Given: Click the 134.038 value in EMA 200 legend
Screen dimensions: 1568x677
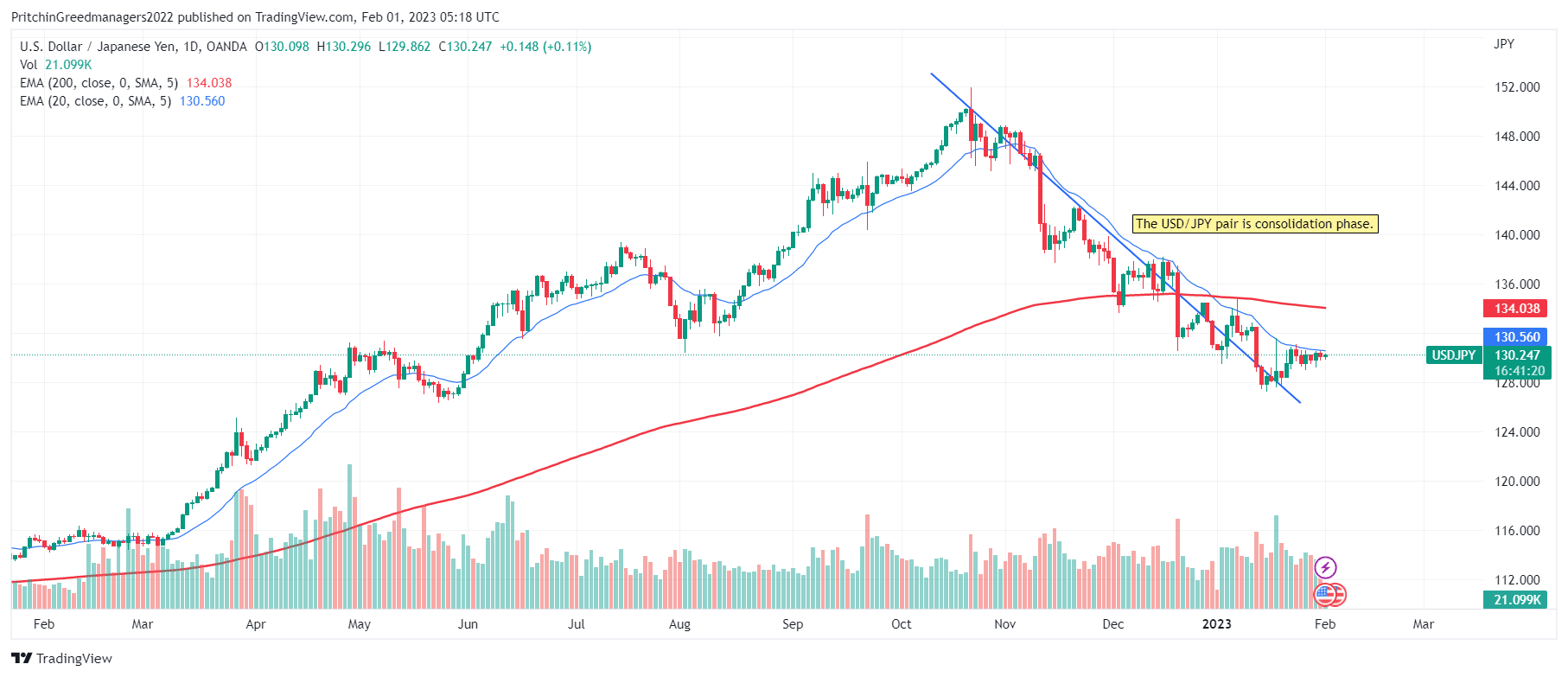Looking at the screenshot, I should [x=209, y=83].
